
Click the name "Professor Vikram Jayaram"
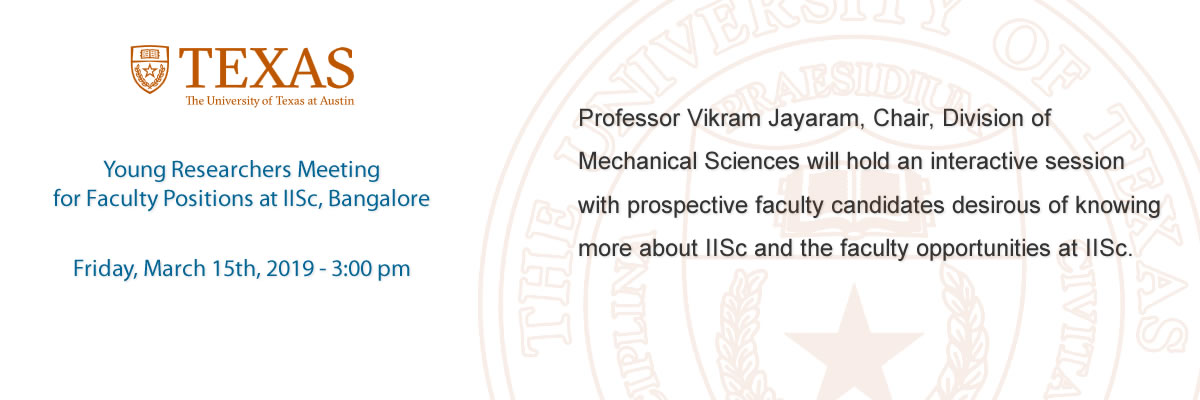[x=720, y=119]
